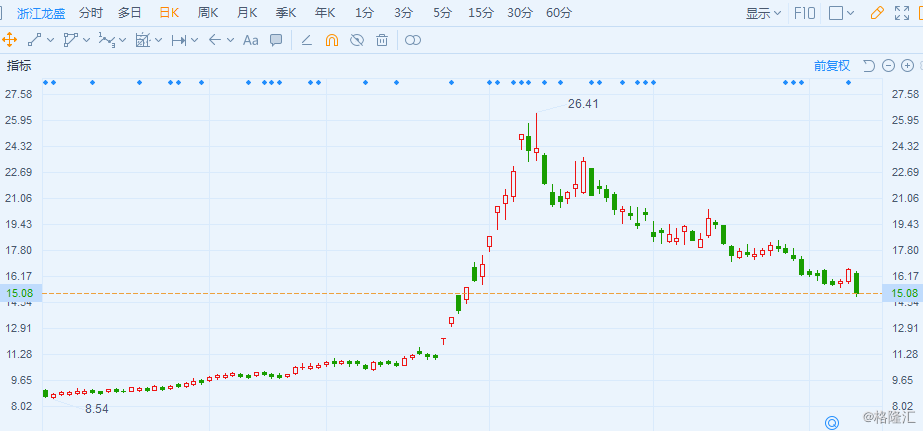Enter fullscreen chart mode
This screenshot has width=923, height=431.
[x=906, y=13]
